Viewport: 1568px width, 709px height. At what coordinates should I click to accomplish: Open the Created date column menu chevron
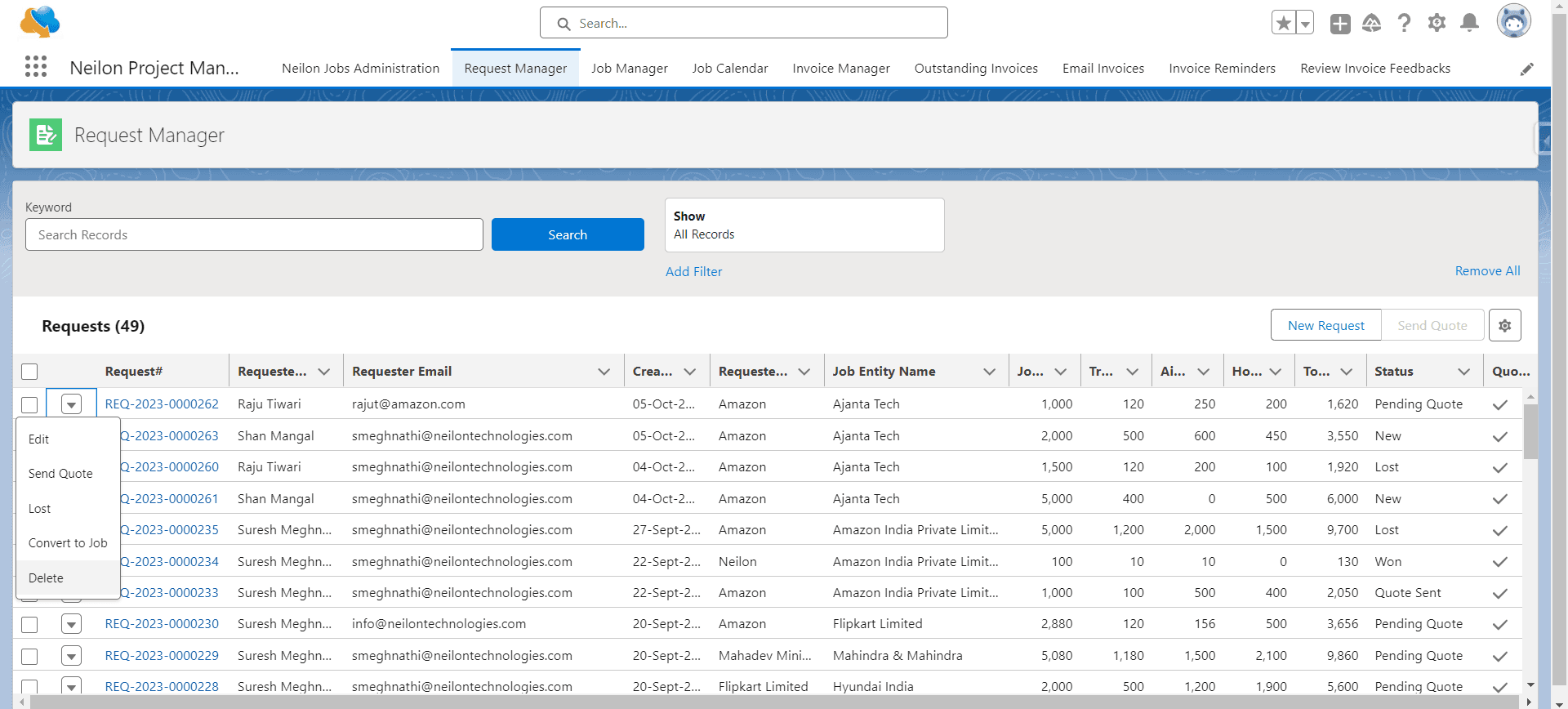pyautogui.click(x=689, y=372)
